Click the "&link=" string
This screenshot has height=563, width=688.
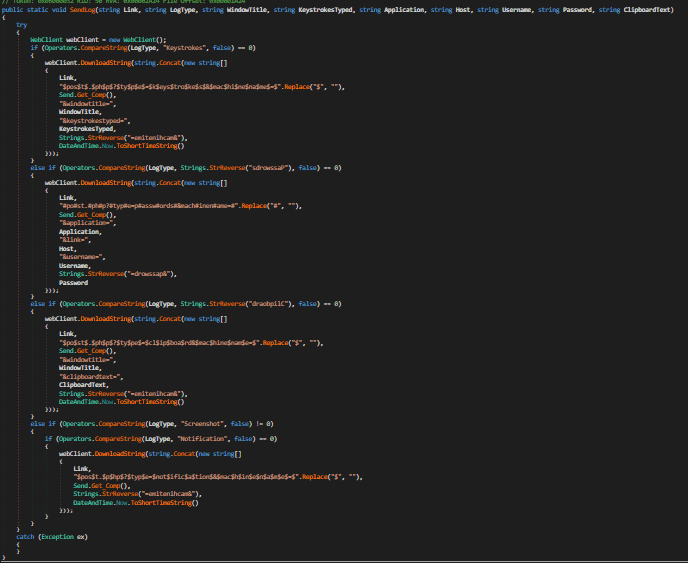tap(75, 240)
